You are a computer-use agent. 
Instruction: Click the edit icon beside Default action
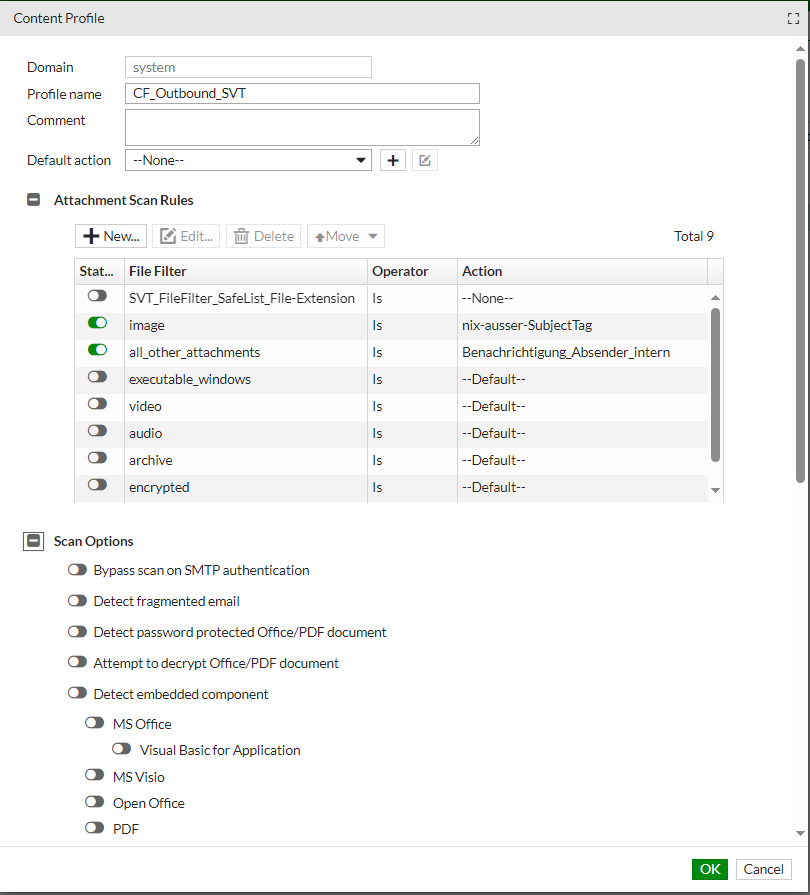coord(425,160)
